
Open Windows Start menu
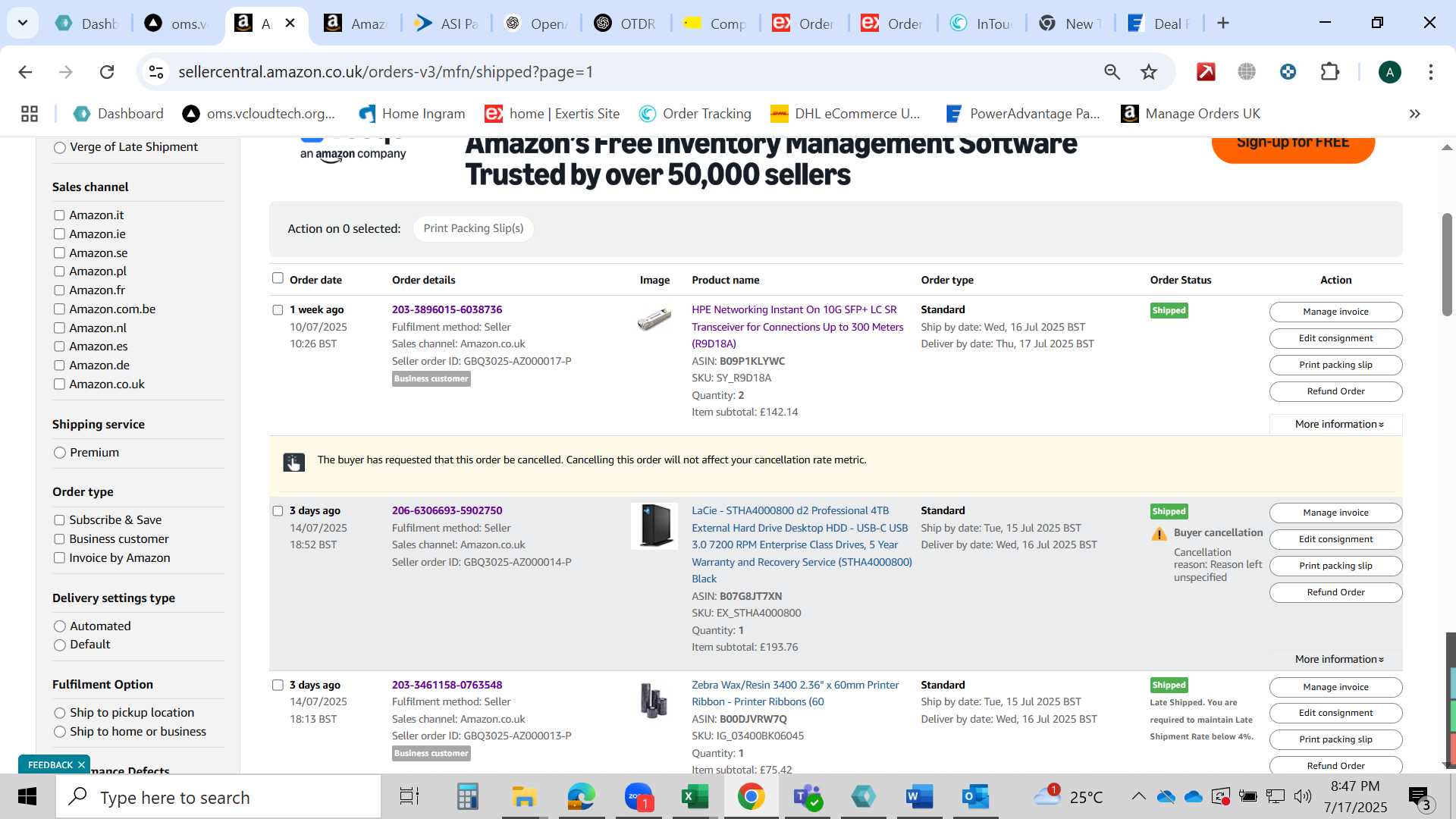tap(27, 797)
